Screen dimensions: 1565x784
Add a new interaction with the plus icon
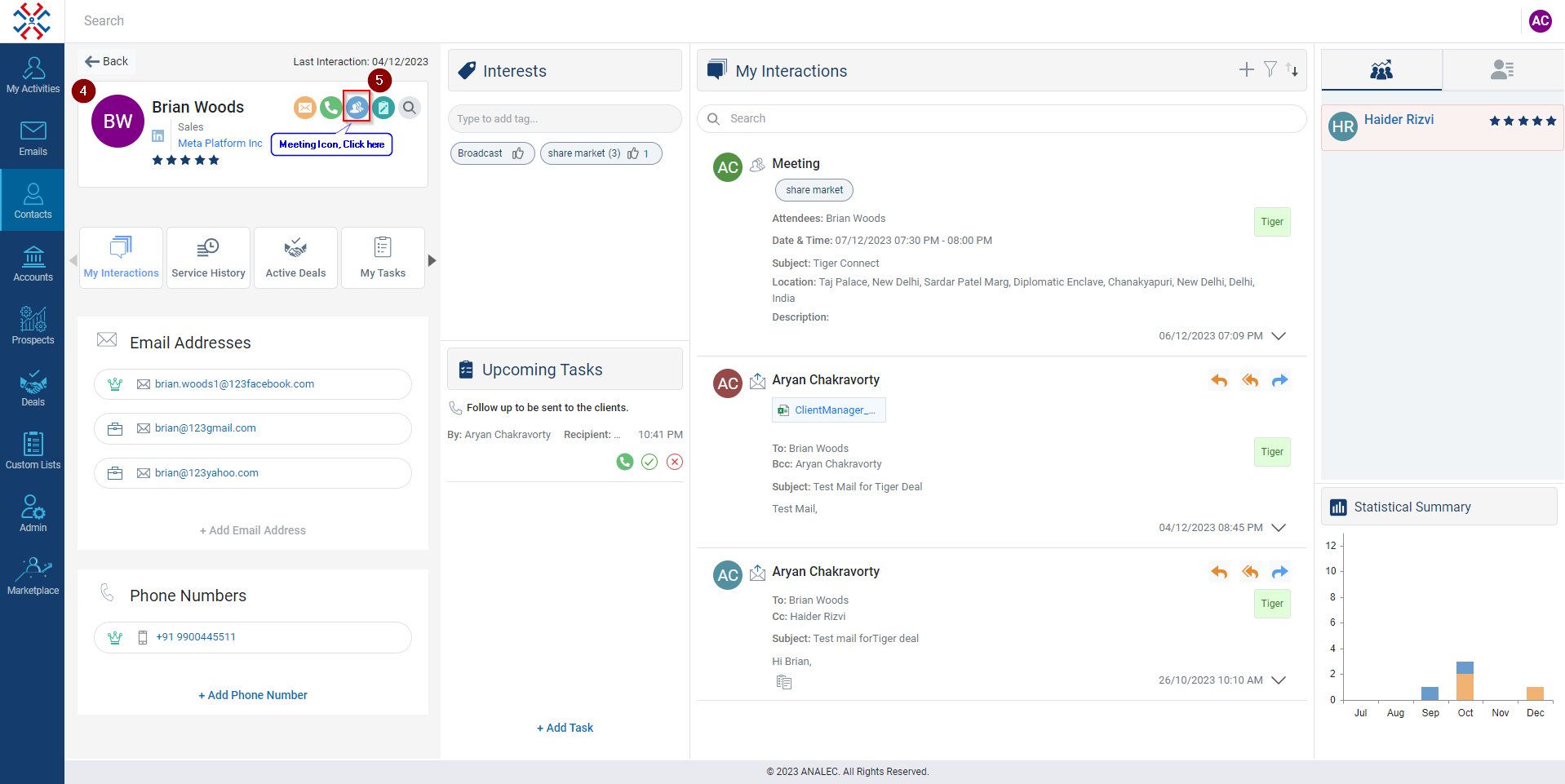(1246, 69)
